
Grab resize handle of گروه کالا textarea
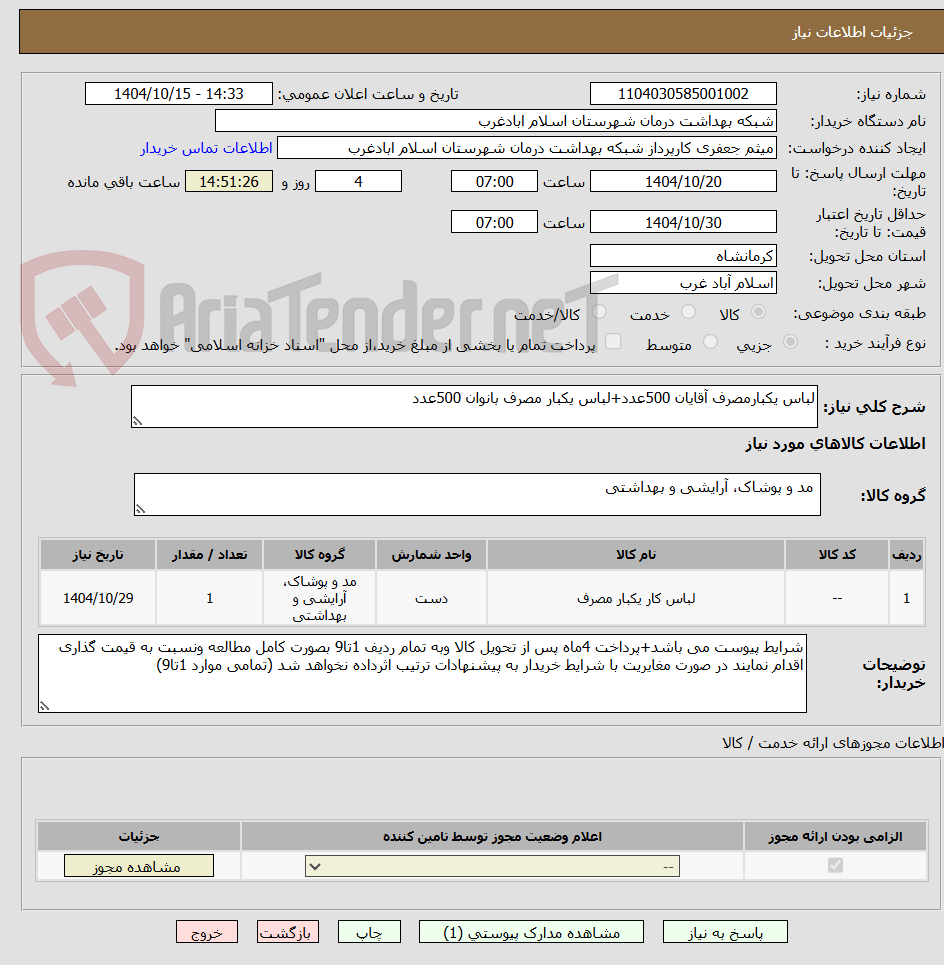(x=140, y=510)
